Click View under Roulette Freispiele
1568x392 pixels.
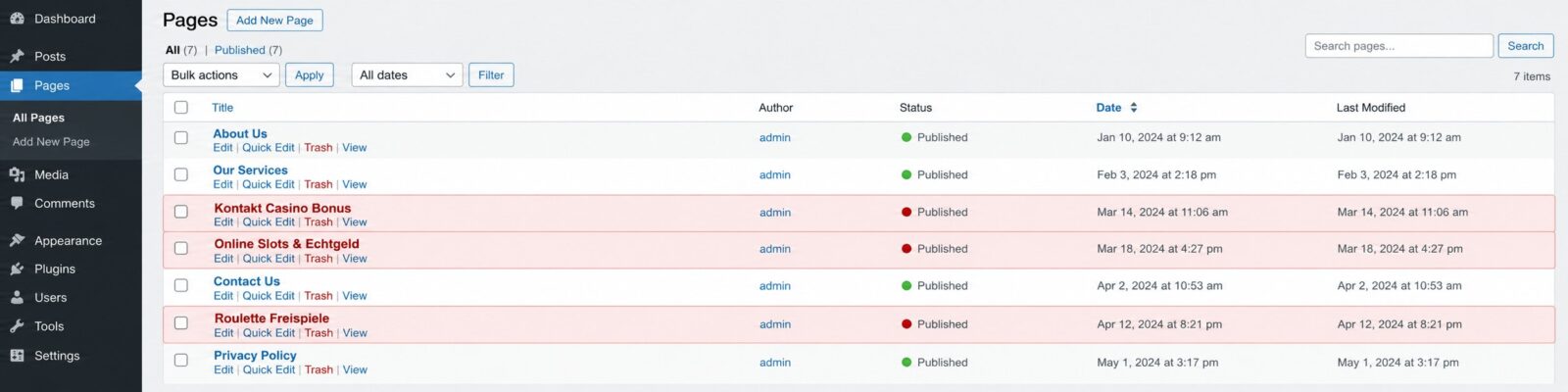355,333
